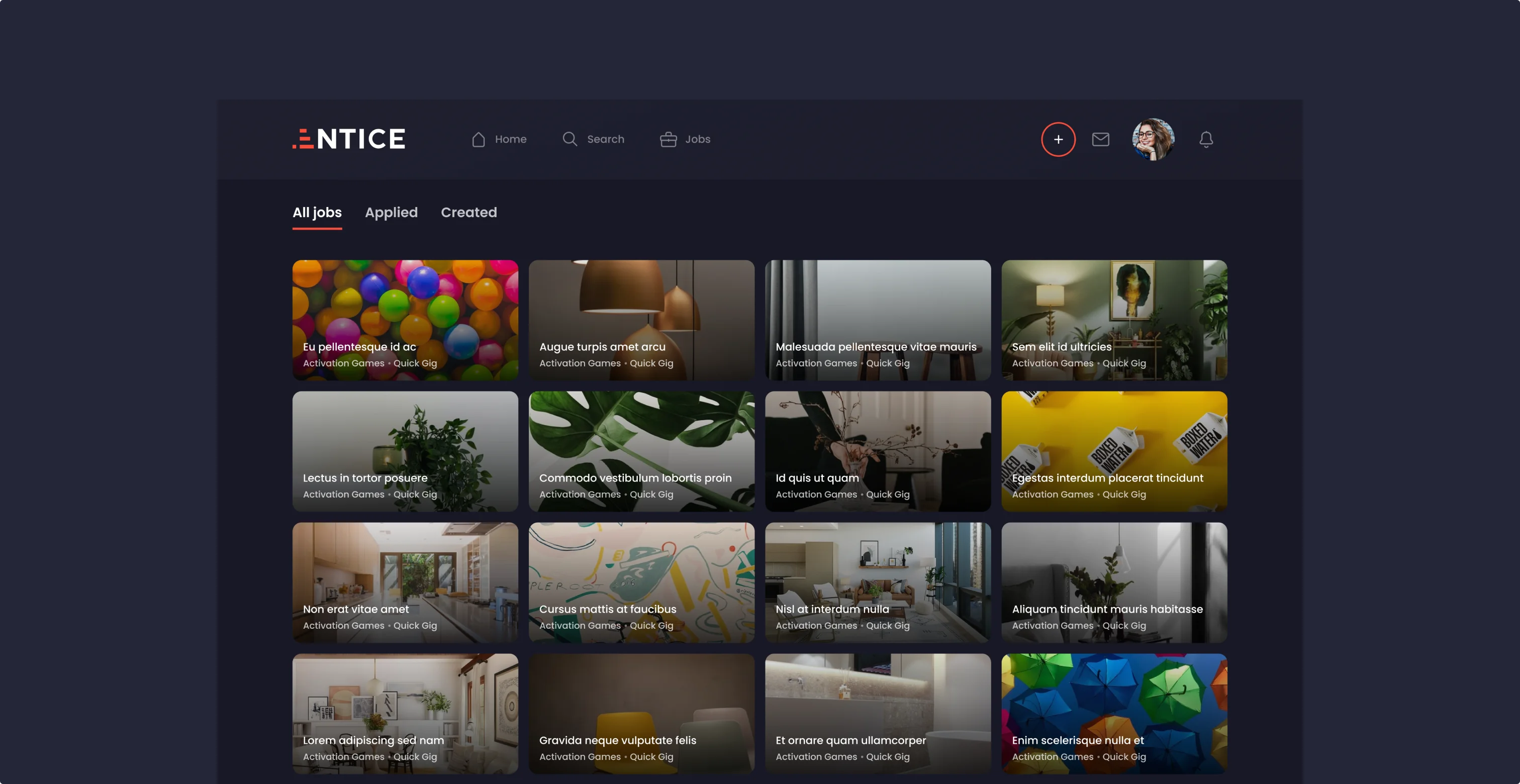This screenshot has height=784, width=1520.
Task: Select the All jobs tab
Action: click(x=317, y=213)
